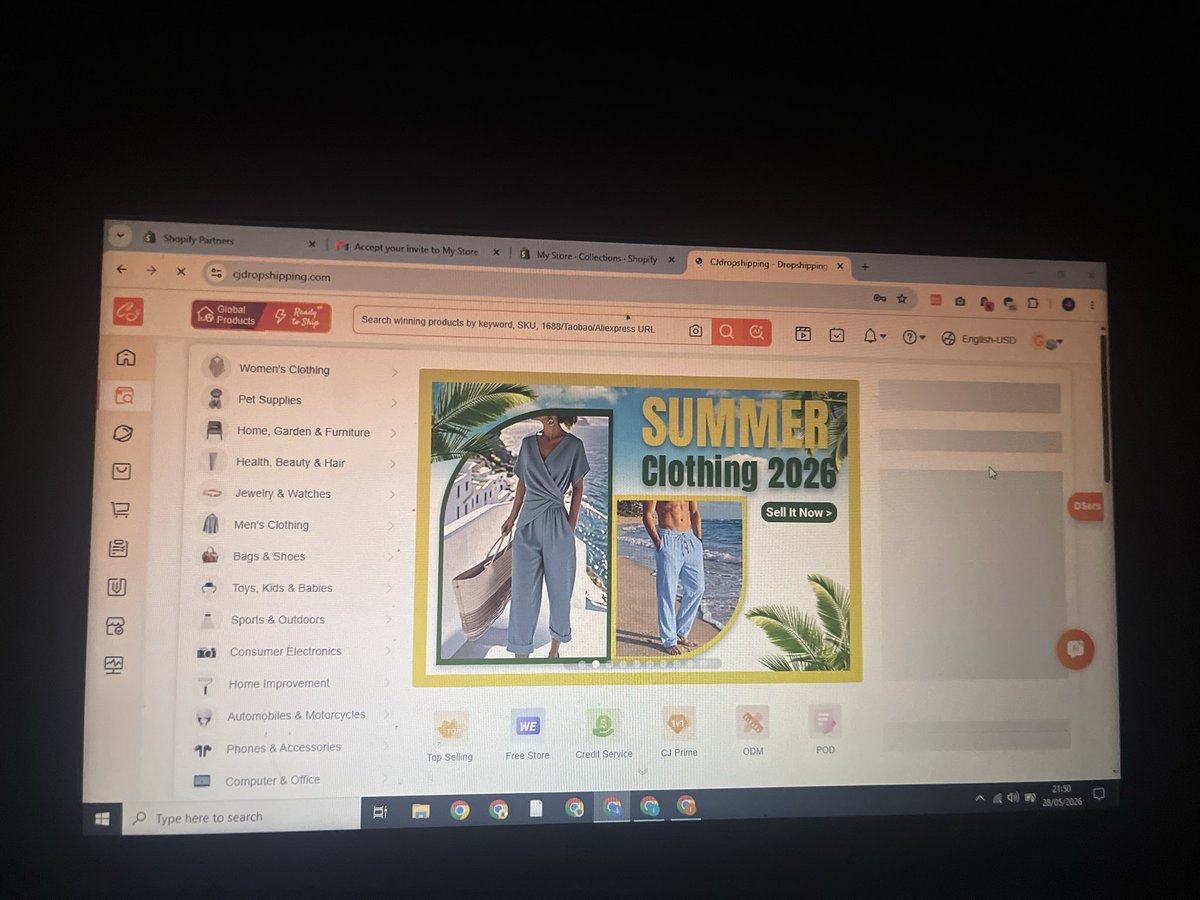The image size is (1200, 900).
Task: Open the CJdropshipping logo home link
Action: (x=128, y=311)
